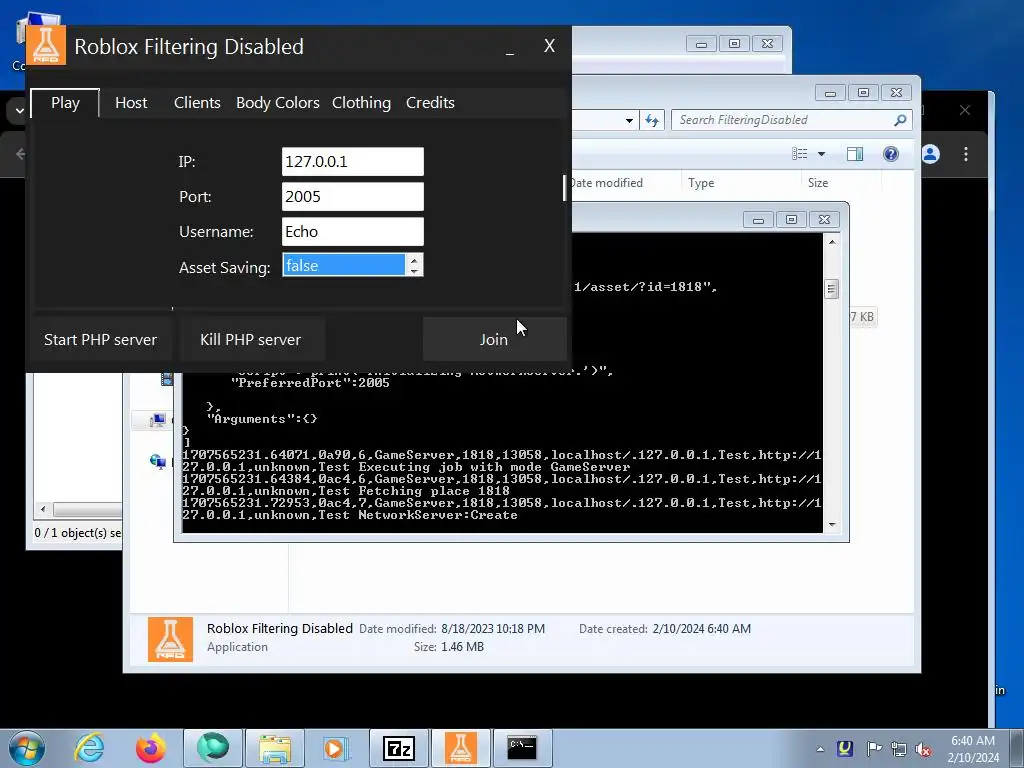This screenshot has height=768, width=1024.
Task: Open the Windows Start orb
Action: pos(27,748)
